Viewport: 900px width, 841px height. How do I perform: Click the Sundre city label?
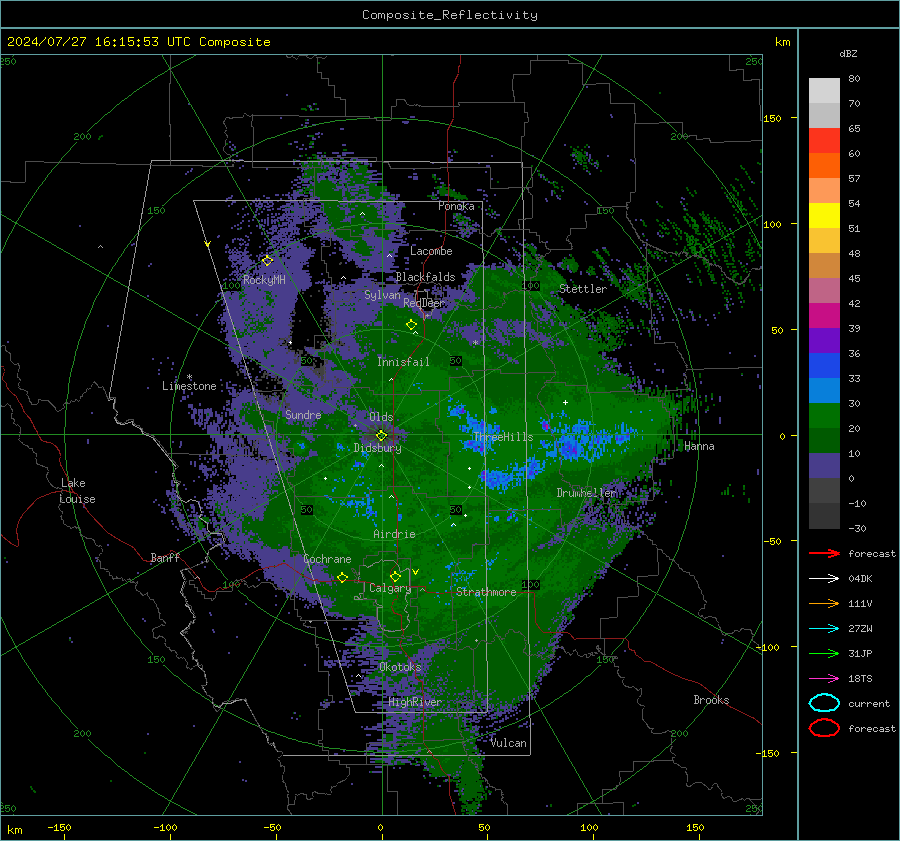coord(303,414)
